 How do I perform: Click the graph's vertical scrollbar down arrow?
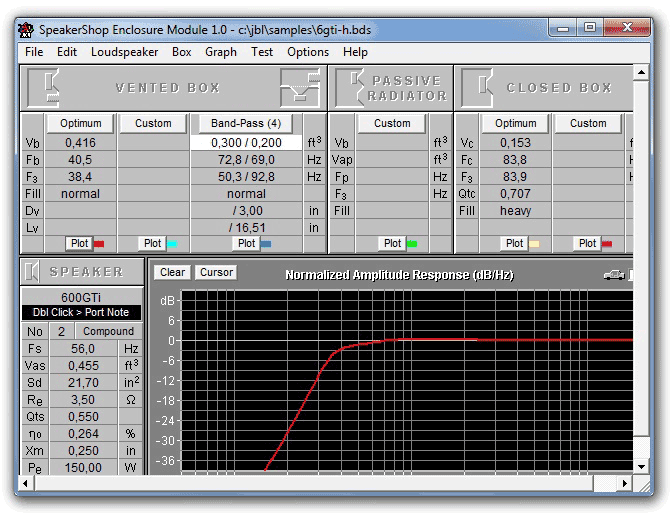coord(641,466)
